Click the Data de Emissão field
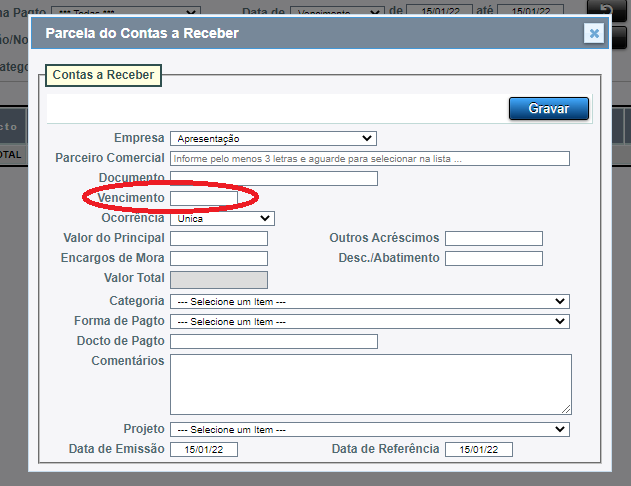The width and height of the screenshot is (631, 486). 204,450
